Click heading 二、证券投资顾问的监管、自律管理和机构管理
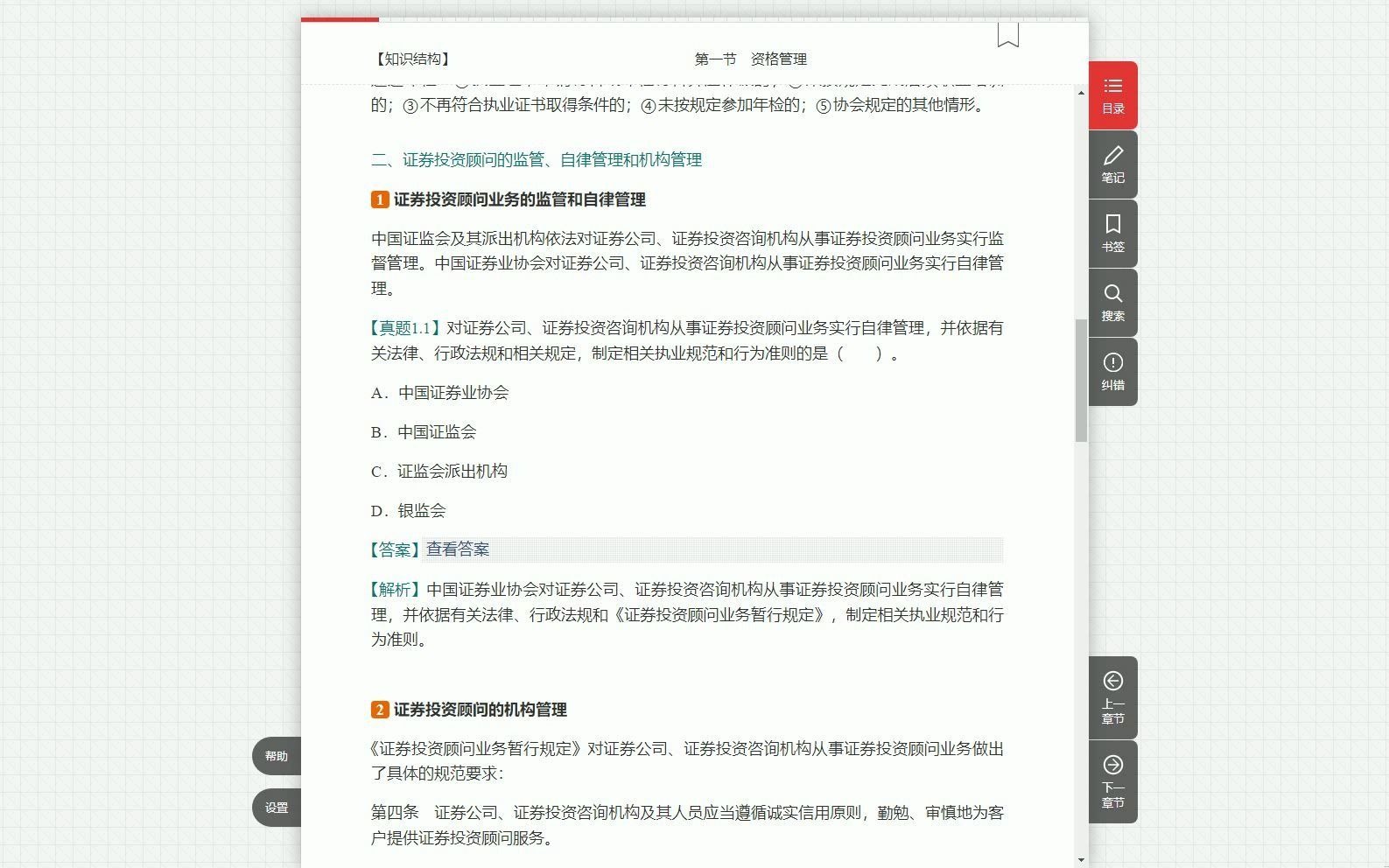The width and height of the screenshot is (1389, 868). pos(537,160)
